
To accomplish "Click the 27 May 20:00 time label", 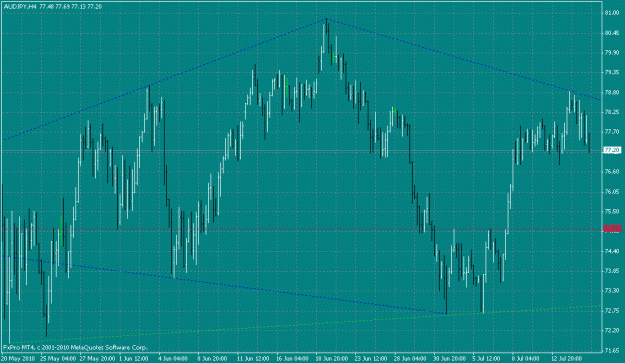I will (98, 358).
